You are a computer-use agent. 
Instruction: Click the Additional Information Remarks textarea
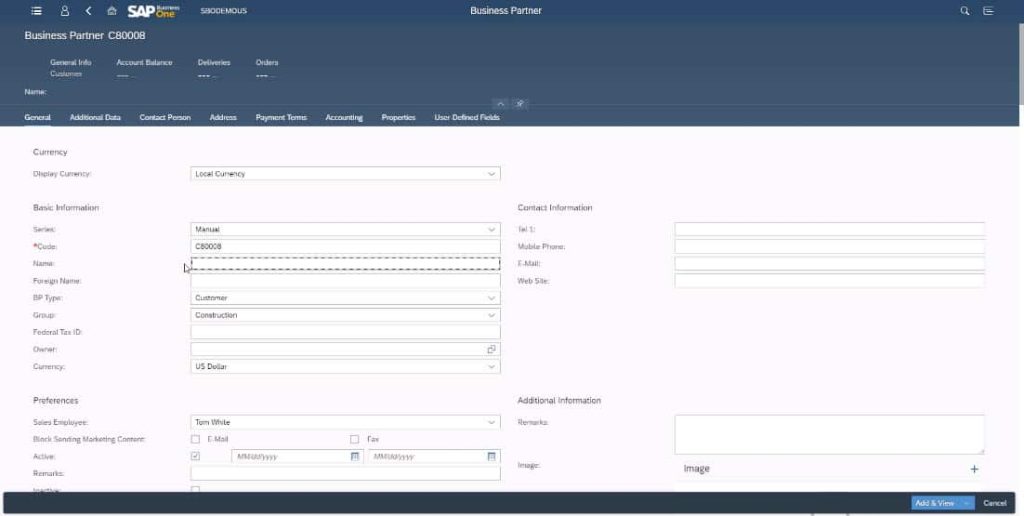coord(829,434)
